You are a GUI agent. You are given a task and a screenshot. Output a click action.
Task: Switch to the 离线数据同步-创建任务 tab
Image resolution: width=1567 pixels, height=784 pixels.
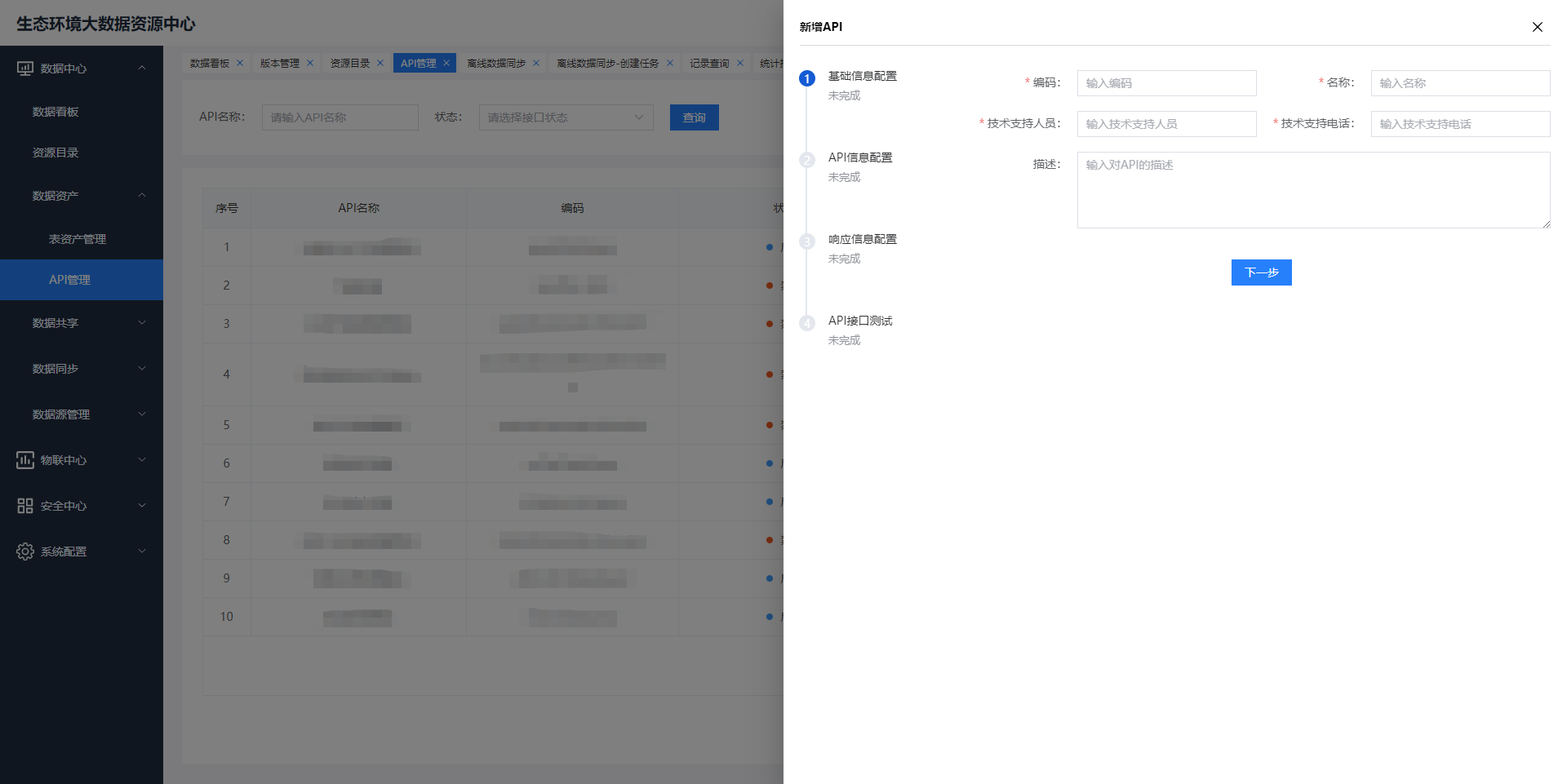point(608,63)
